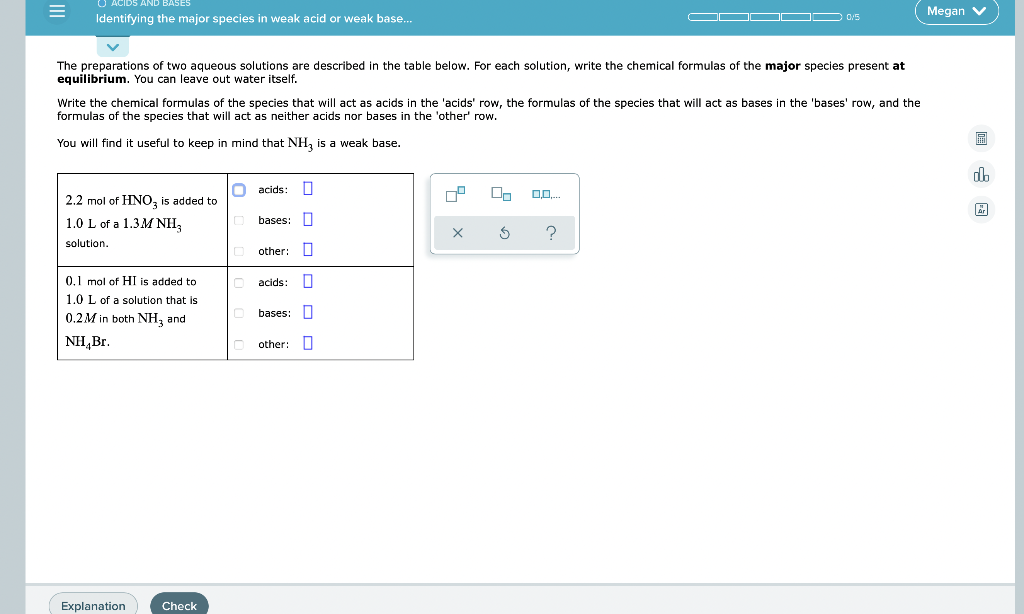Image resolution: width=1024 pixels, height=614 pixels.
Task: Open the calculator tool
Action: pyautogui.click(x=981, y=138)
